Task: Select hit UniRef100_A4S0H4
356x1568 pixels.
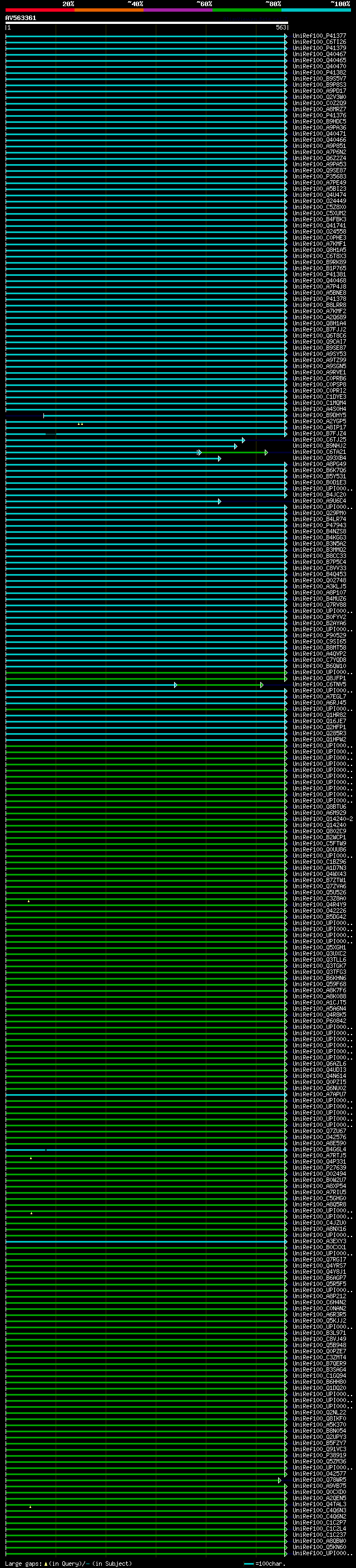Action: (319, 409)
